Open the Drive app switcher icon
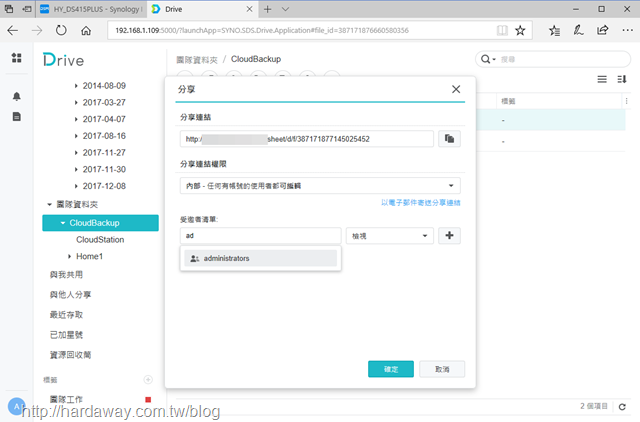 (x=16, y=58)
